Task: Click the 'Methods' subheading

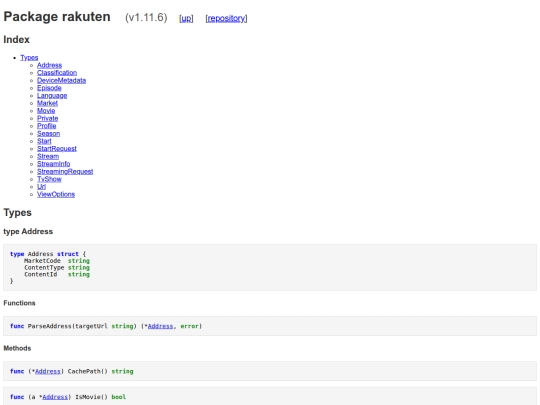Action: click(x=17, y=348)
